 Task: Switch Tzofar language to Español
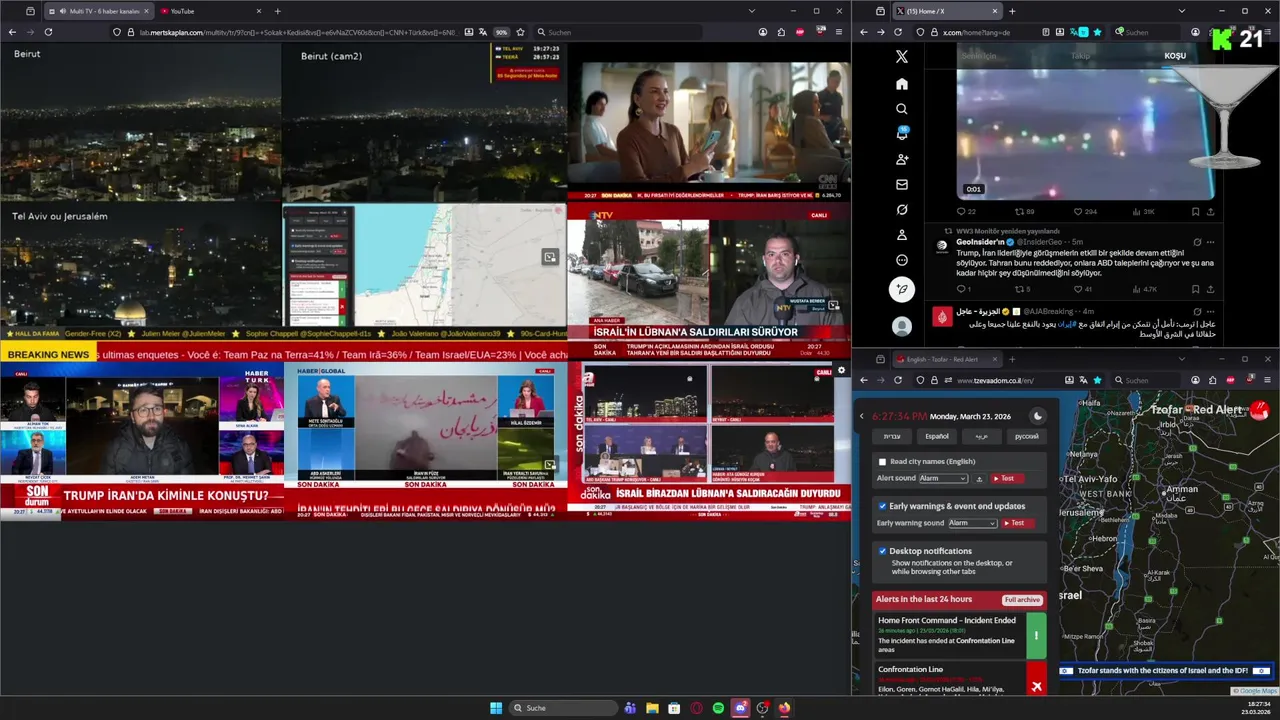click(937, 436)
